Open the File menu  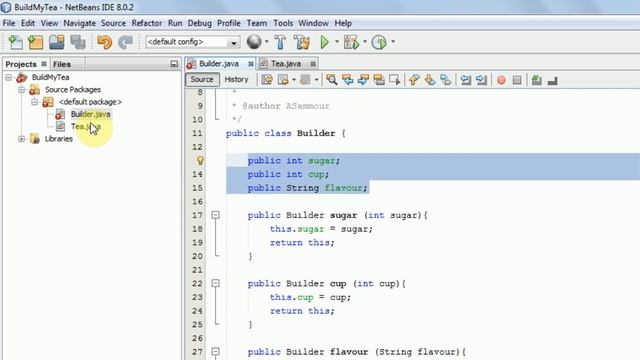(x=9, y=23)
